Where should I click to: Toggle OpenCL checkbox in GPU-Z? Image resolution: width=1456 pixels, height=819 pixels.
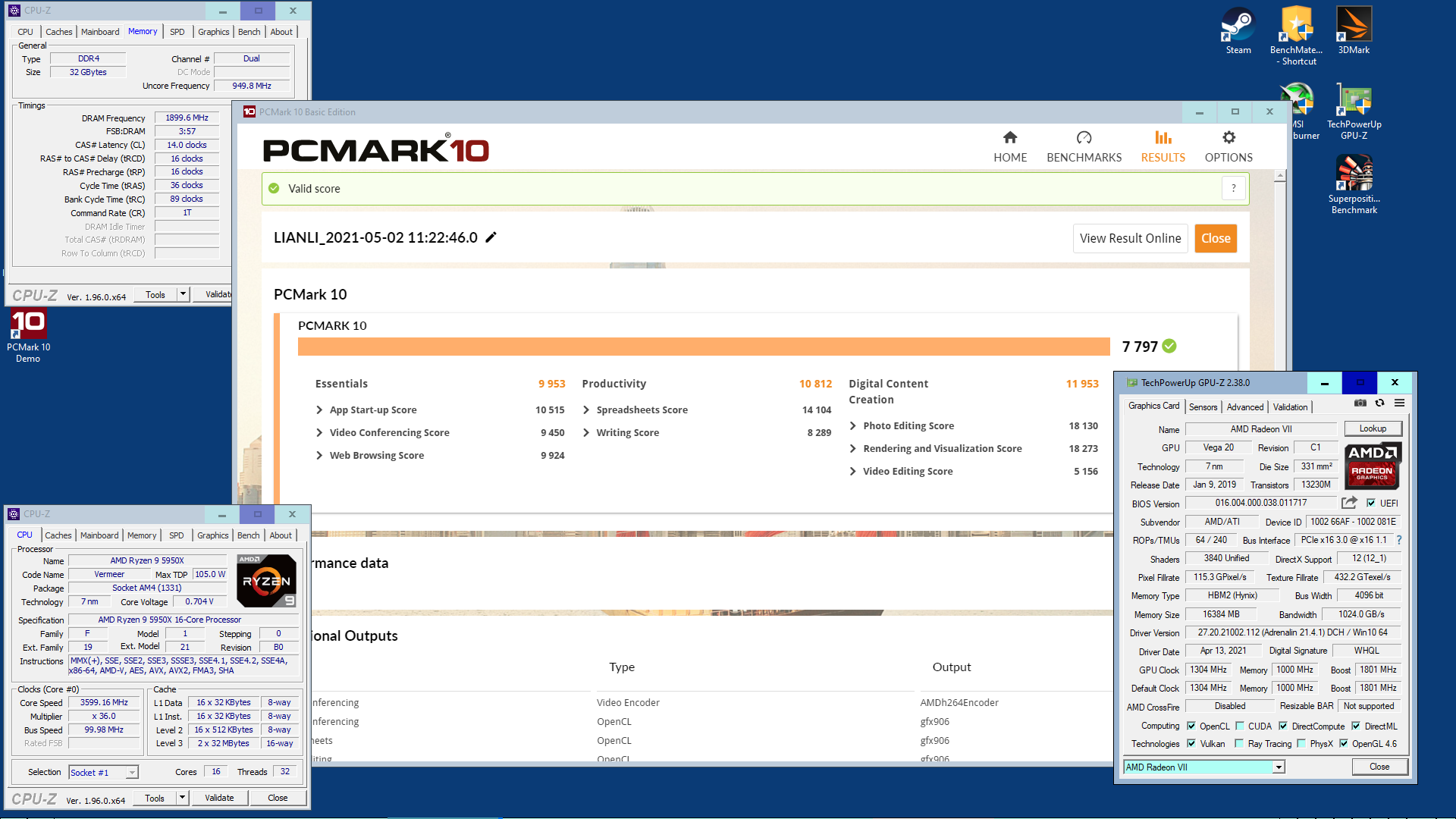[x=1191, y=726]
